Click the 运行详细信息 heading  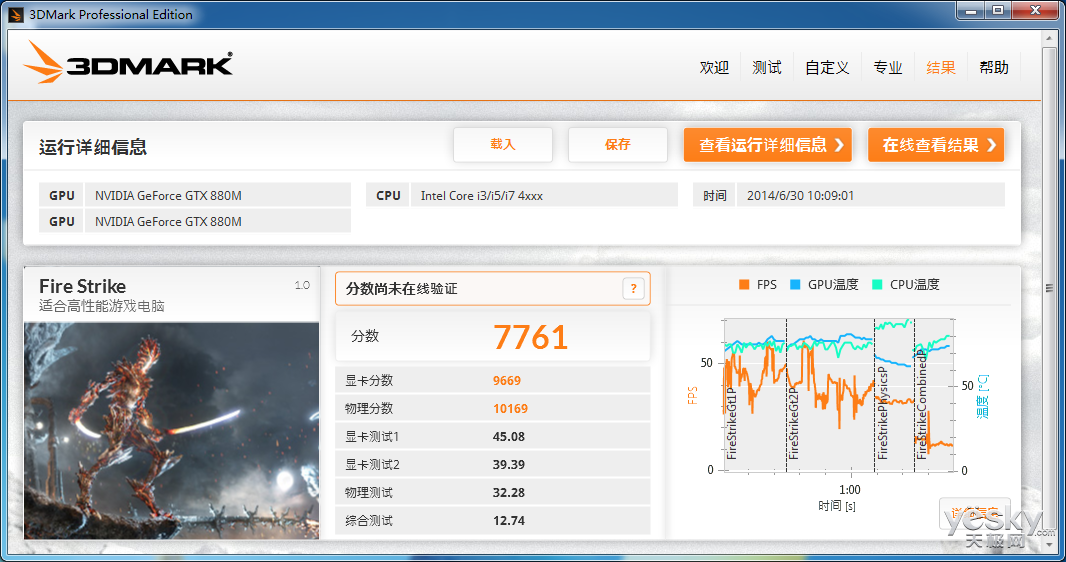point(92,147)
